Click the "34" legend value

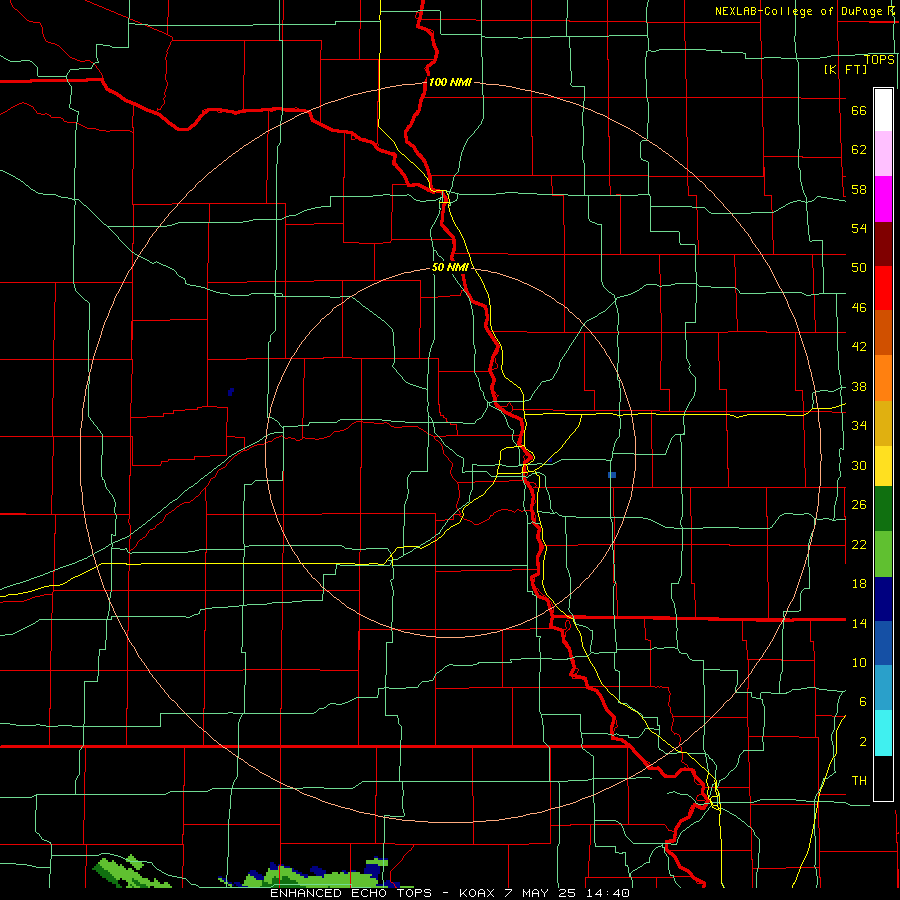tap(859, 426)
